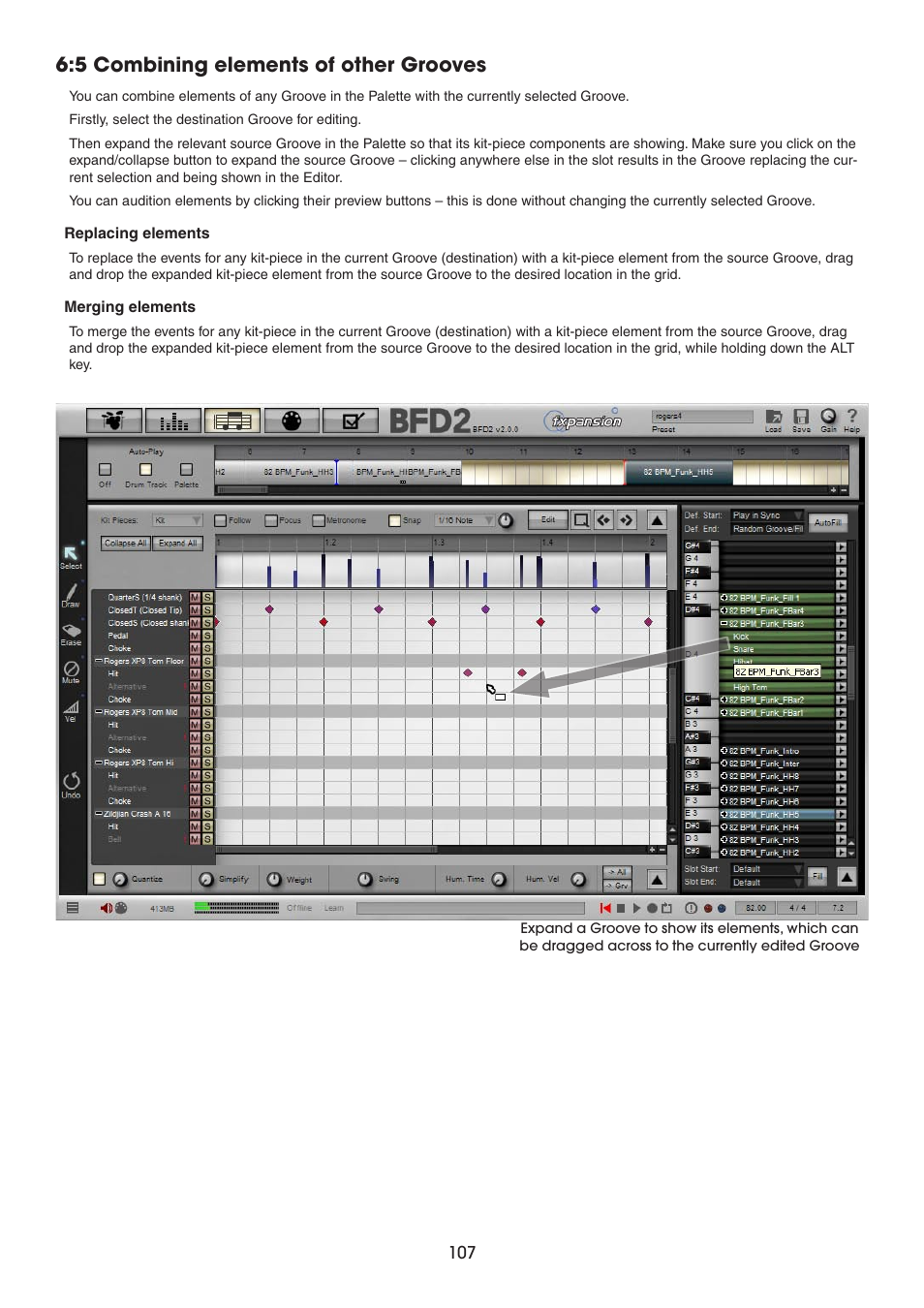Click the shift-right diamond arrow icon
This screenshot has width=924, height=1308.
tap(626, 520)
